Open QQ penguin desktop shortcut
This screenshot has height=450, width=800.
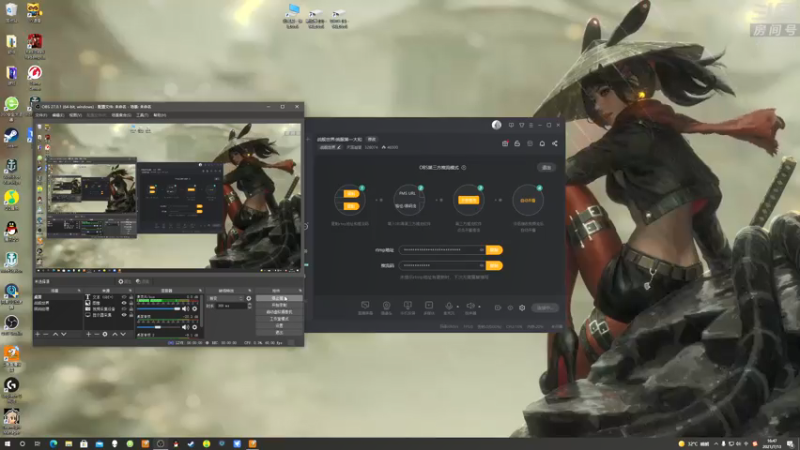click(x=11, y=229)
